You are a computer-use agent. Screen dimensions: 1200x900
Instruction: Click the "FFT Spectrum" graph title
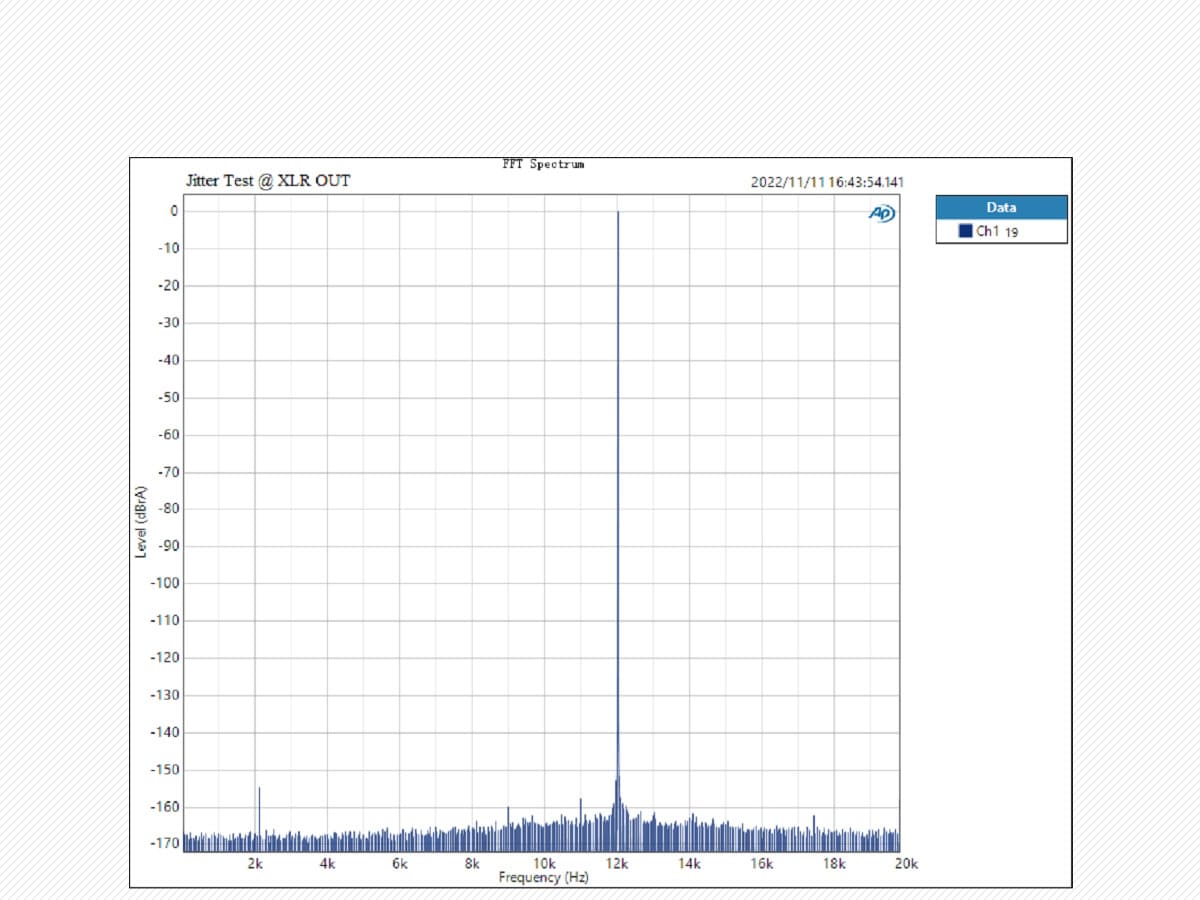[x=543, y=164]
